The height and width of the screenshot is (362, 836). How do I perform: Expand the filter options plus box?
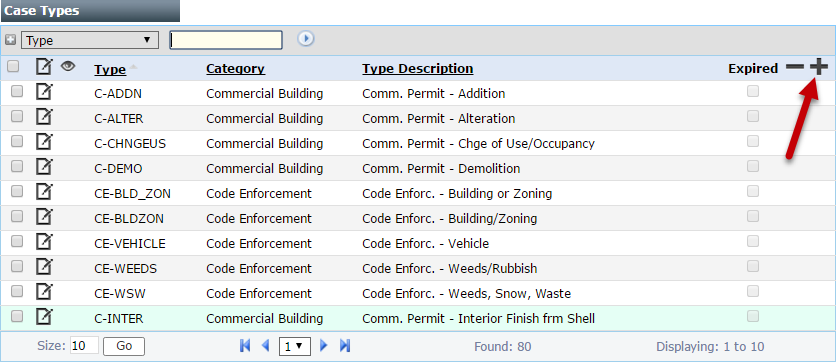coord(10,40)
